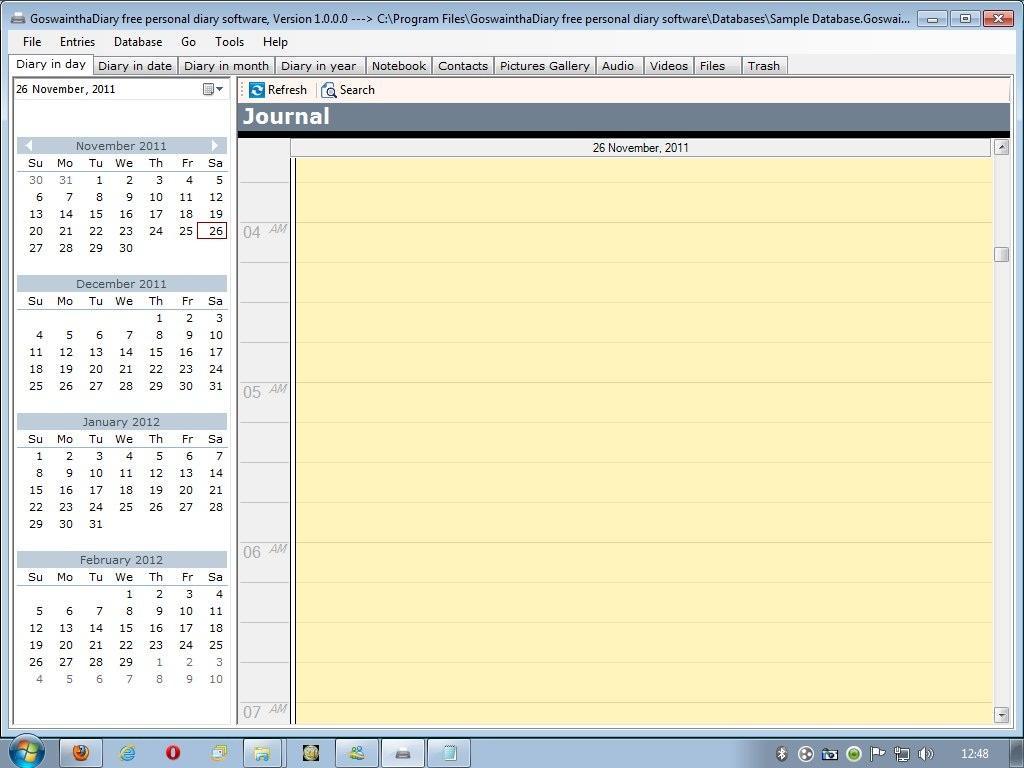
Task: Click the Windows Start orb
Action: 26,752
